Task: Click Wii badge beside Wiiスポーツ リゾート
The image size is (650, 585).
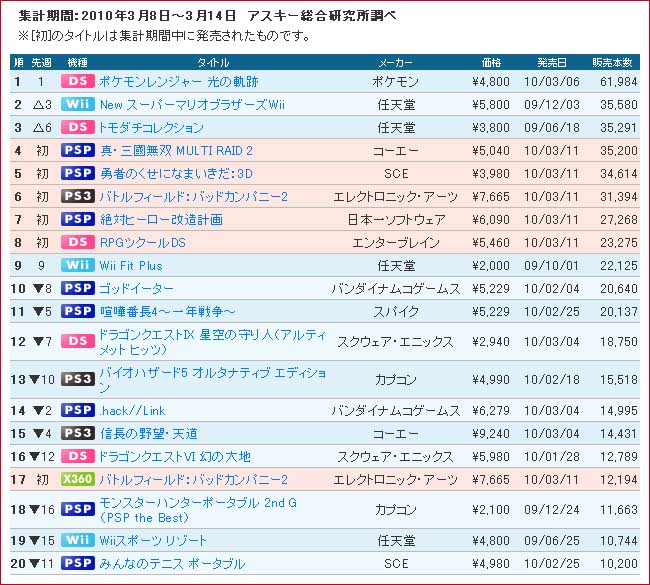Action: click(78, 540)
